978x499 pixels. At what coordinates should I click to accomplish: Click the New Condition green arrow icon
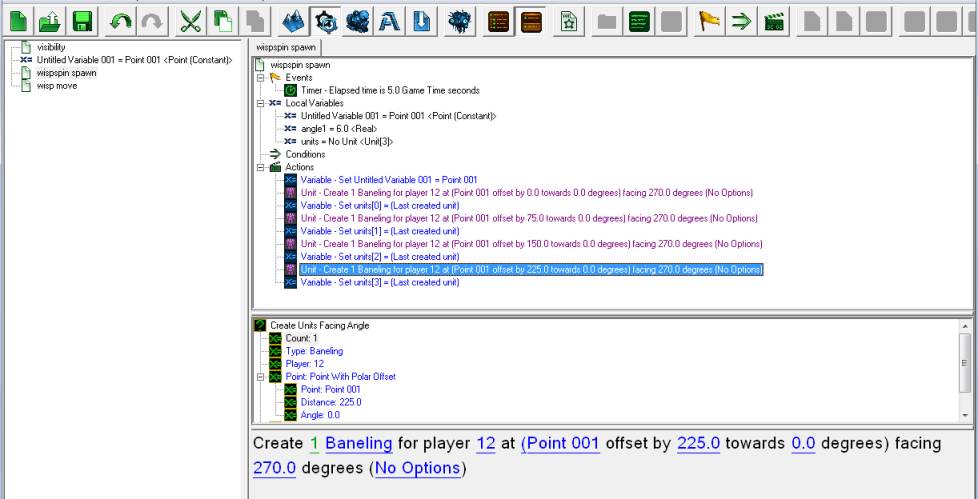(741, 20)
